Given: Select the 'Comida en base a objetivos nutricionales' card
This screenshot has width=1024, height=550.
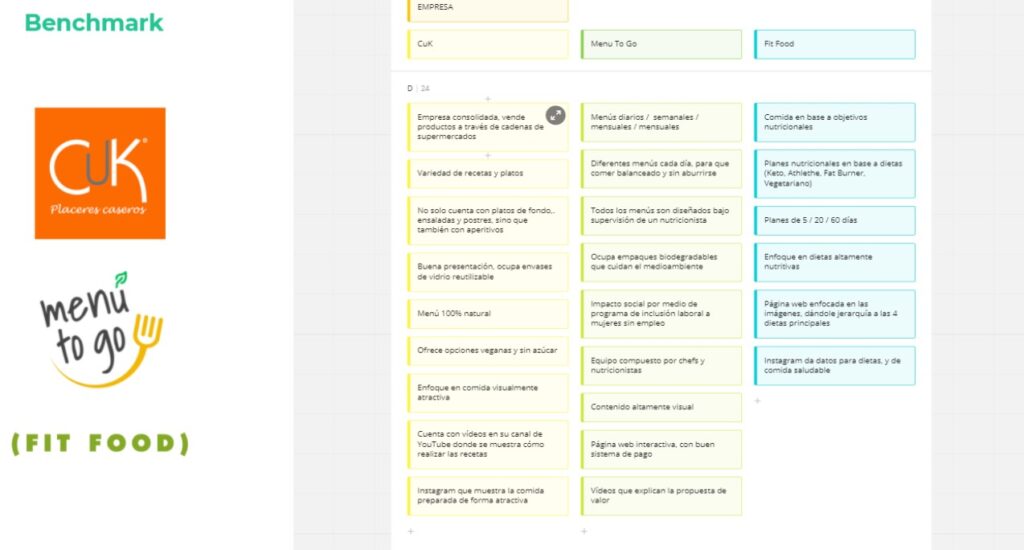Looking at the screenshot, I should 835,122.
